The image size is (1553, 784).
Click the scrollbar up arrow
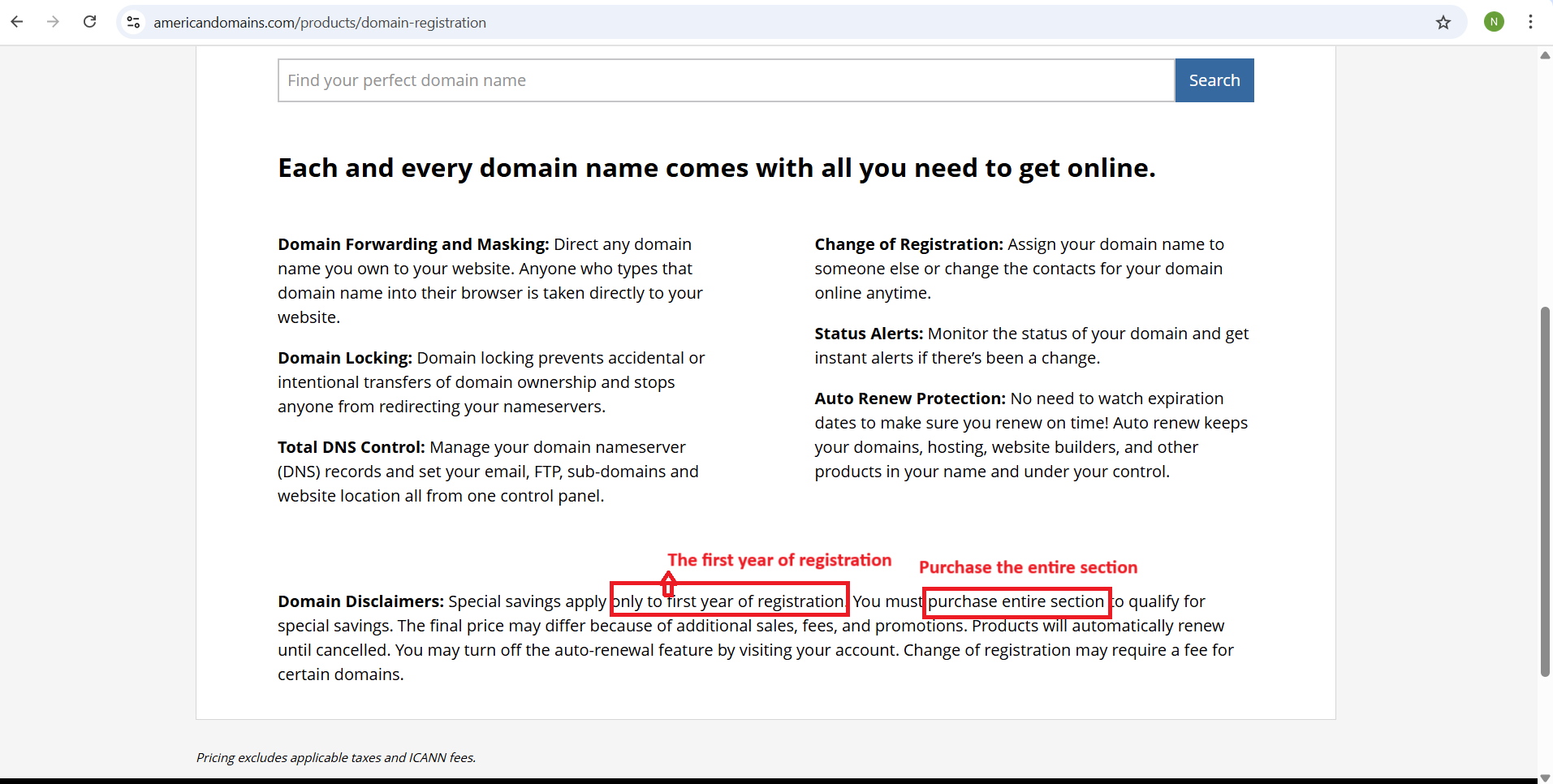[x=1545, y=56]
